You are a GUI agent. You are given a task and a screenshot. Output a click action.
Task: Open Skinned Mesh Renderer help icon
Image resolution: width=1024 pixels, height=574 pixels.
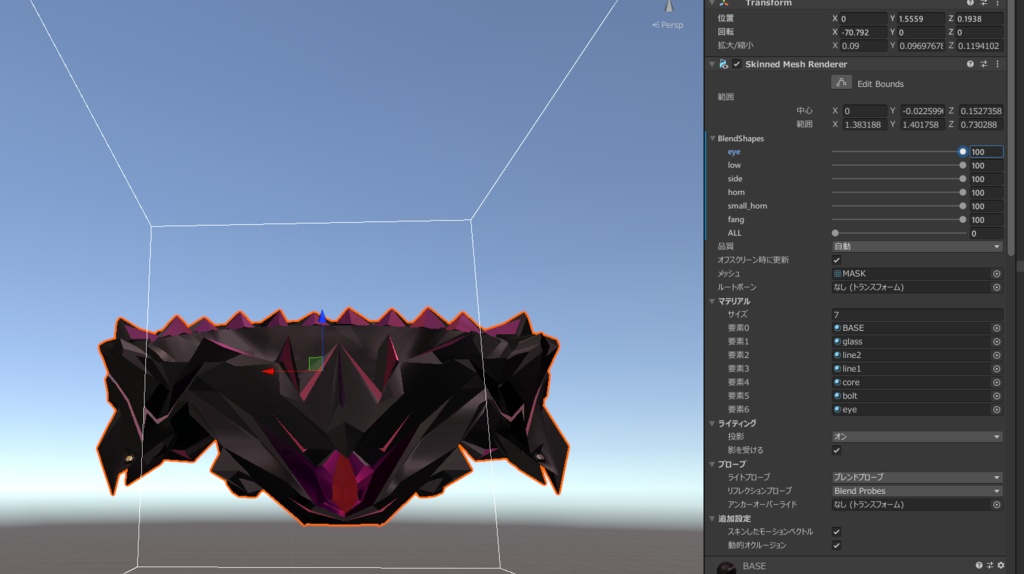pyautogui.click(x=970, y=64)
